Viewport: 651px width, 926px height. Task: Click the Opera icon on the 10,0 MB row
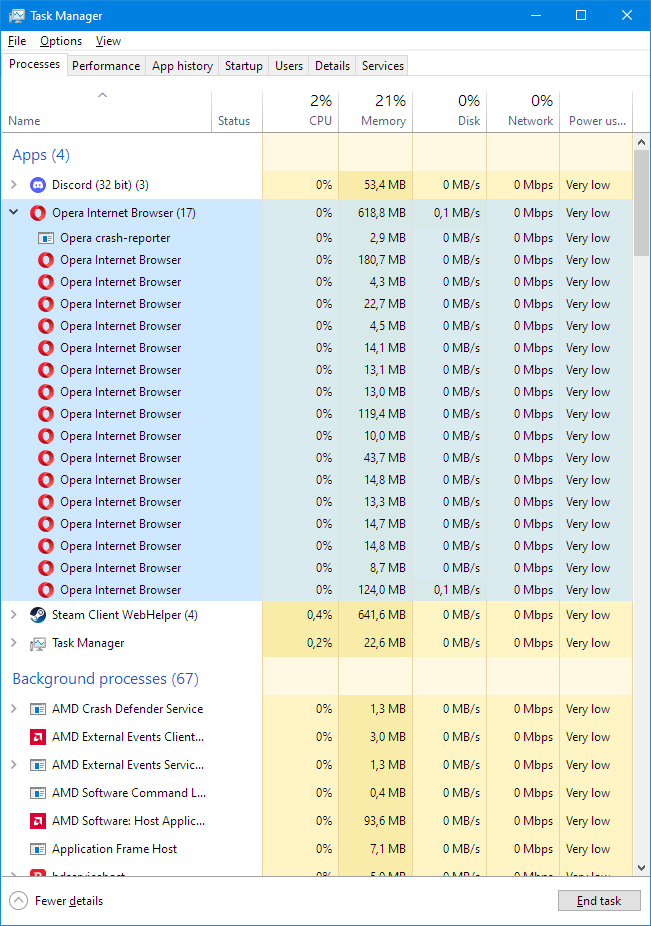[x=46, y=436]
